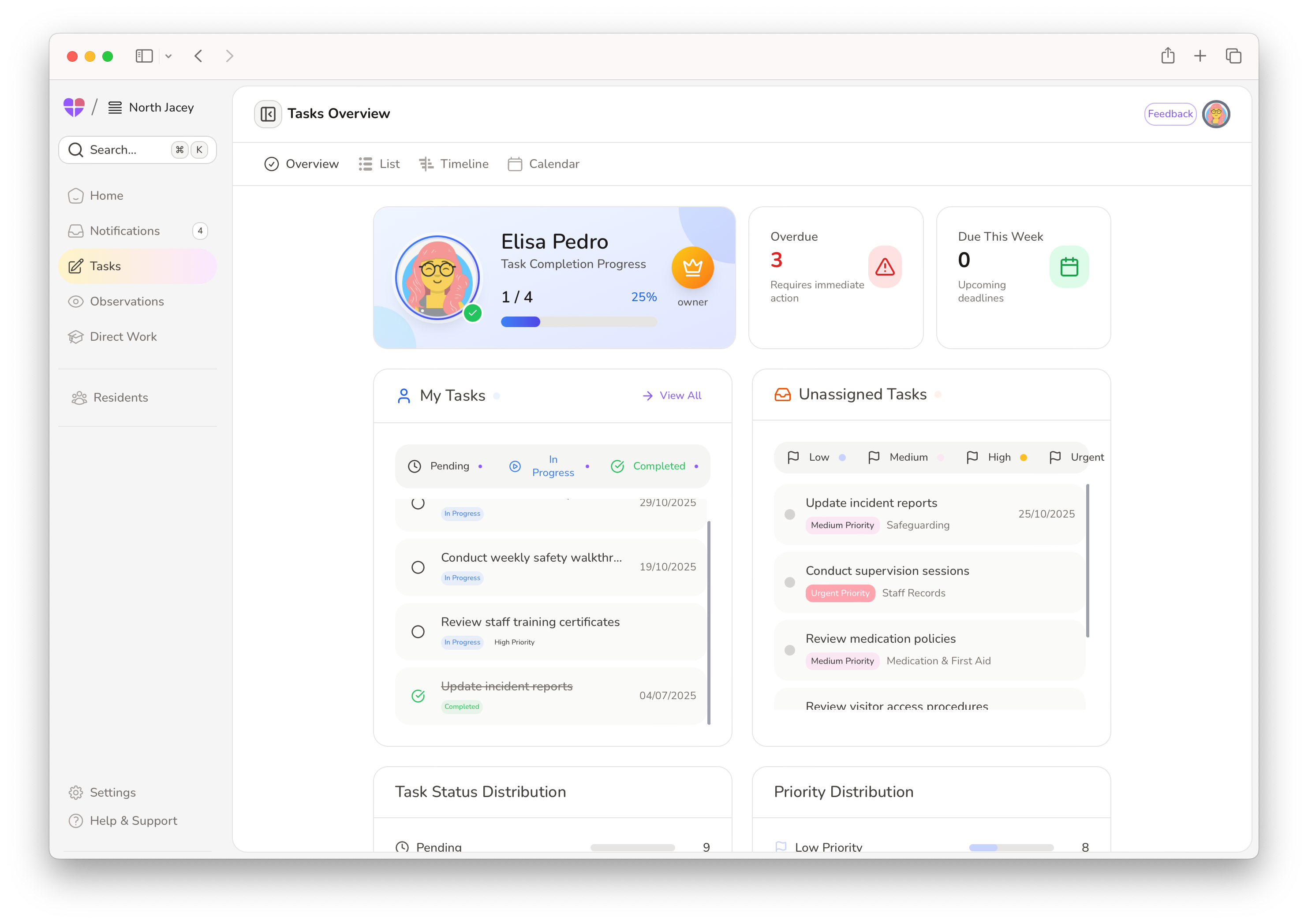Click the collapse sidebar panel icon

[268, 114]
